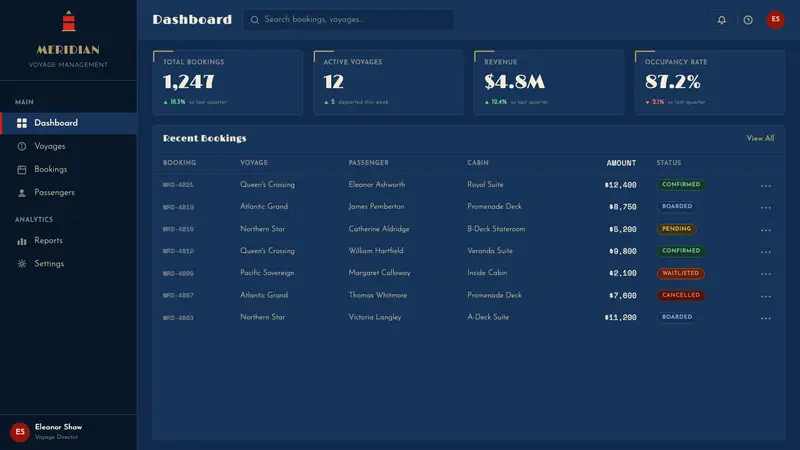Click the help icon in the header
This screenshot has width=800, height=450.
point(748,20)
